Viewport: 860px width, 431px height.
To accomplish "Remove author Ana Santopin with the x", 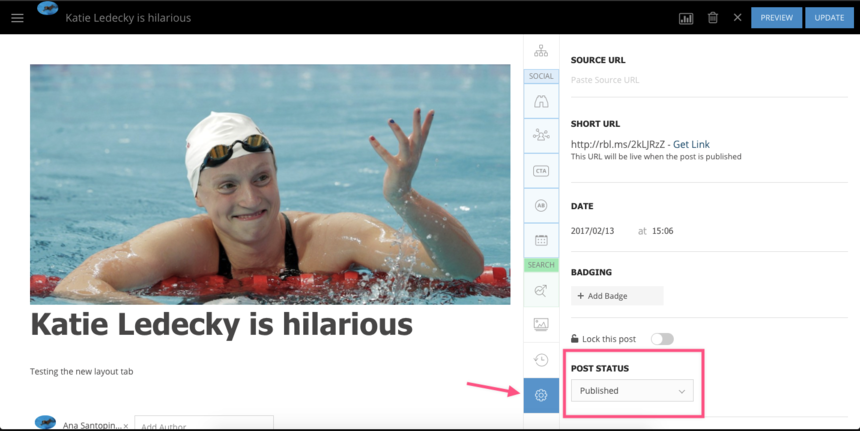I will point(126,426).
